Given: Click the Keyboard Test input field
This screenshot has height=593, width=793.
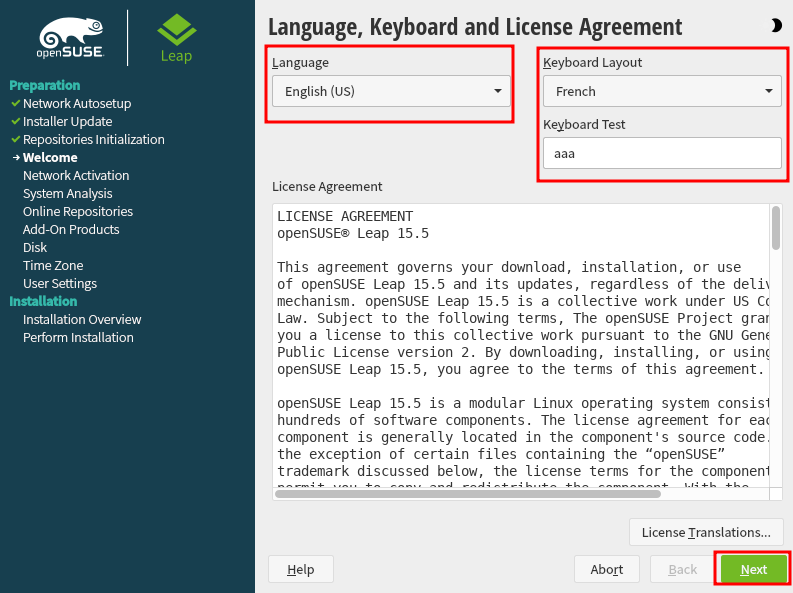Looking at the screenshot, I should coord(662,153).
